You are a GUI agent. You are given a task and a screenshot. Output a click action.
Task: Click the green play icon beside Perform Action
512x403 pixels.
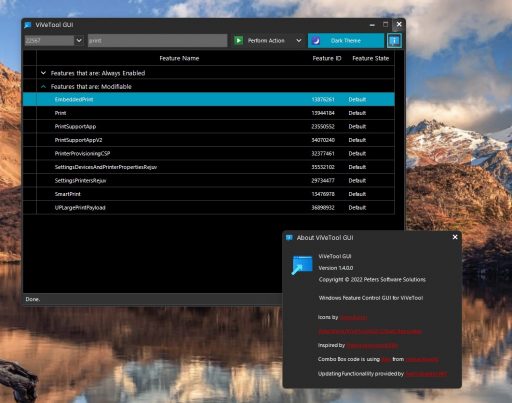[238, 41]
